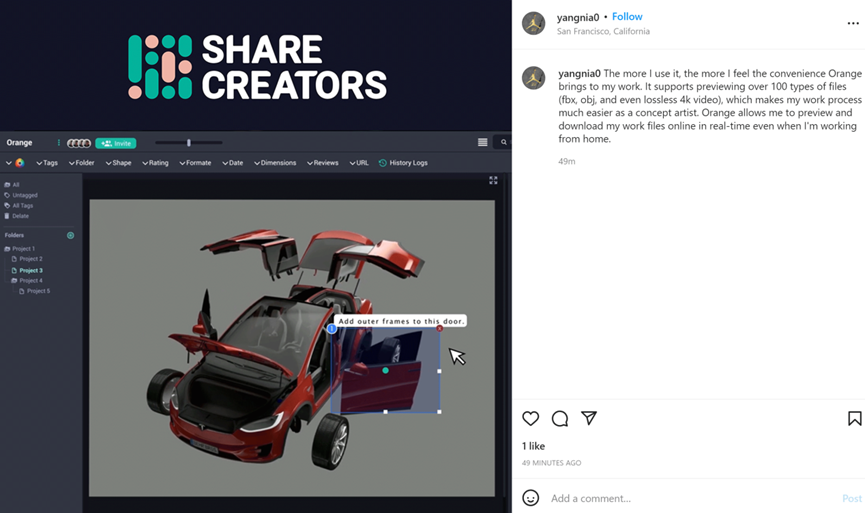The height and width of the screenshot is (513, 865).
Task: Expand preview to fullscreen icon
Action: [x=493, y=180]
